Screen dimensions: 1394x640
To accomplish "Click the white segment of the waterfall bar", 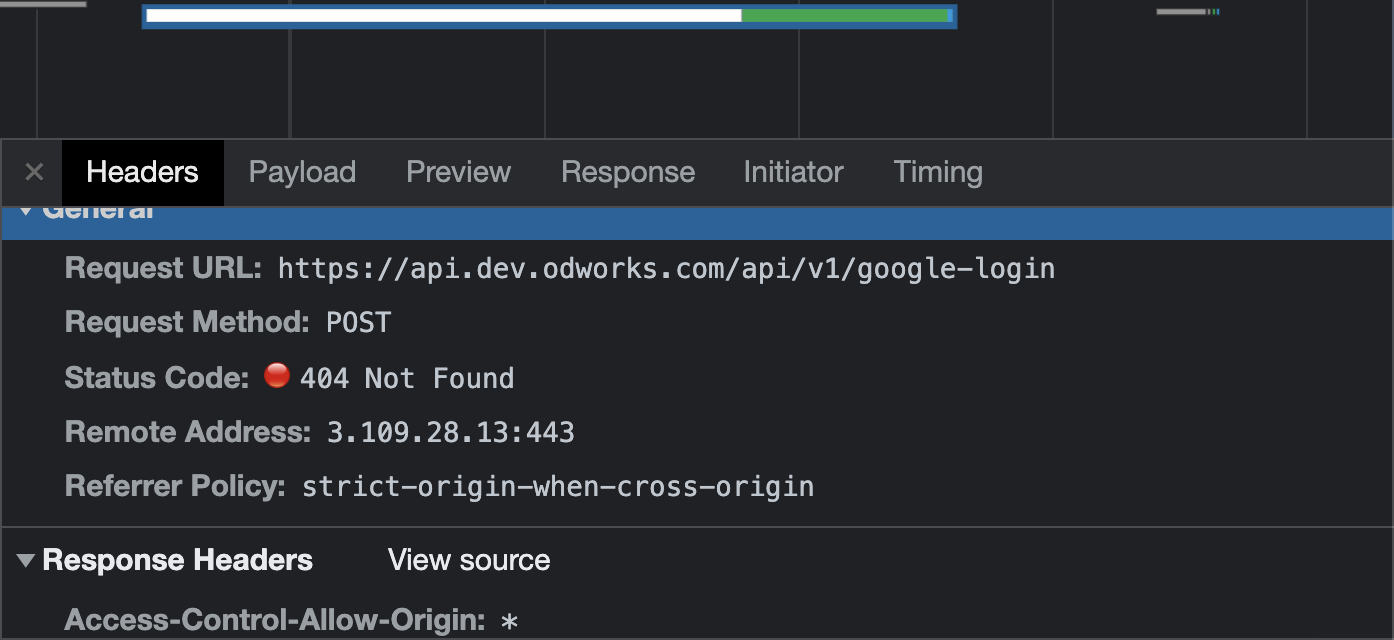I will (443, 16).
